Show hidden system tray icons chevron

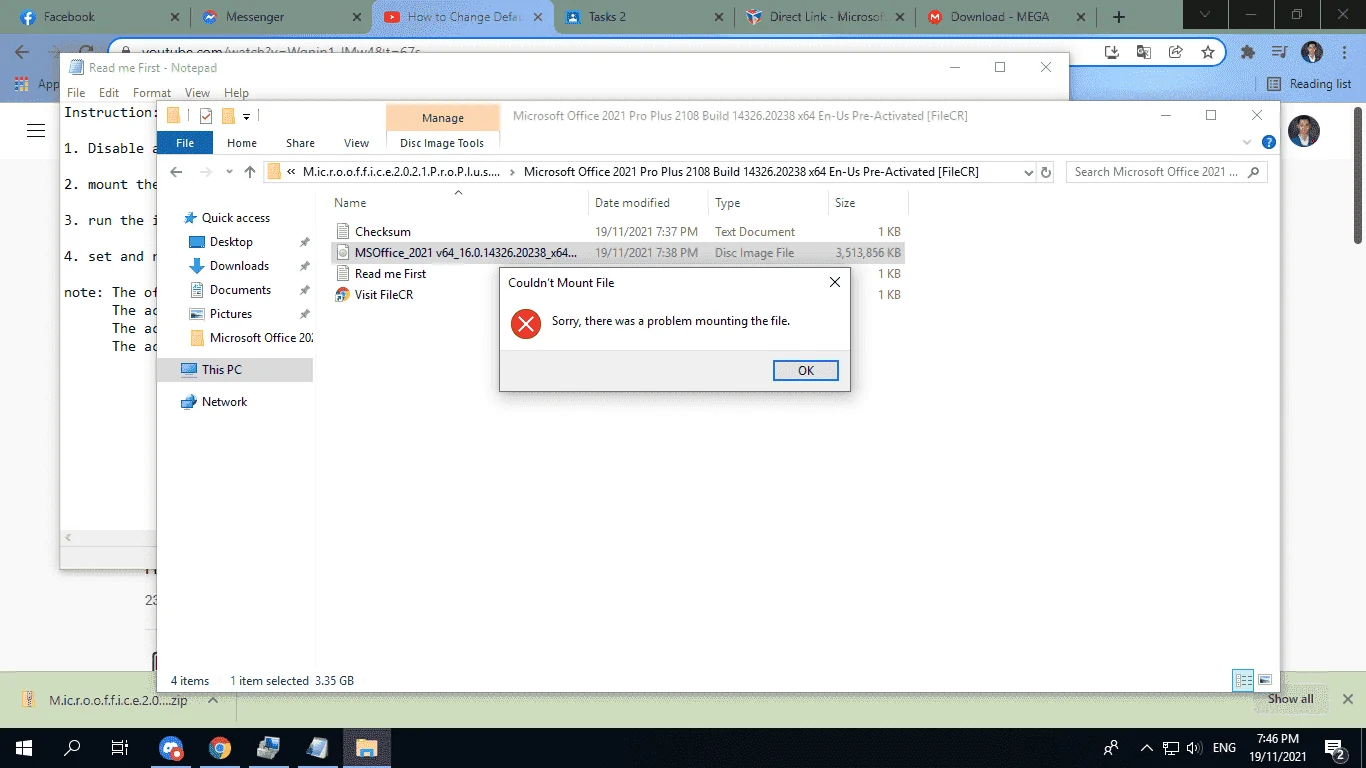tap(1146, 748)
